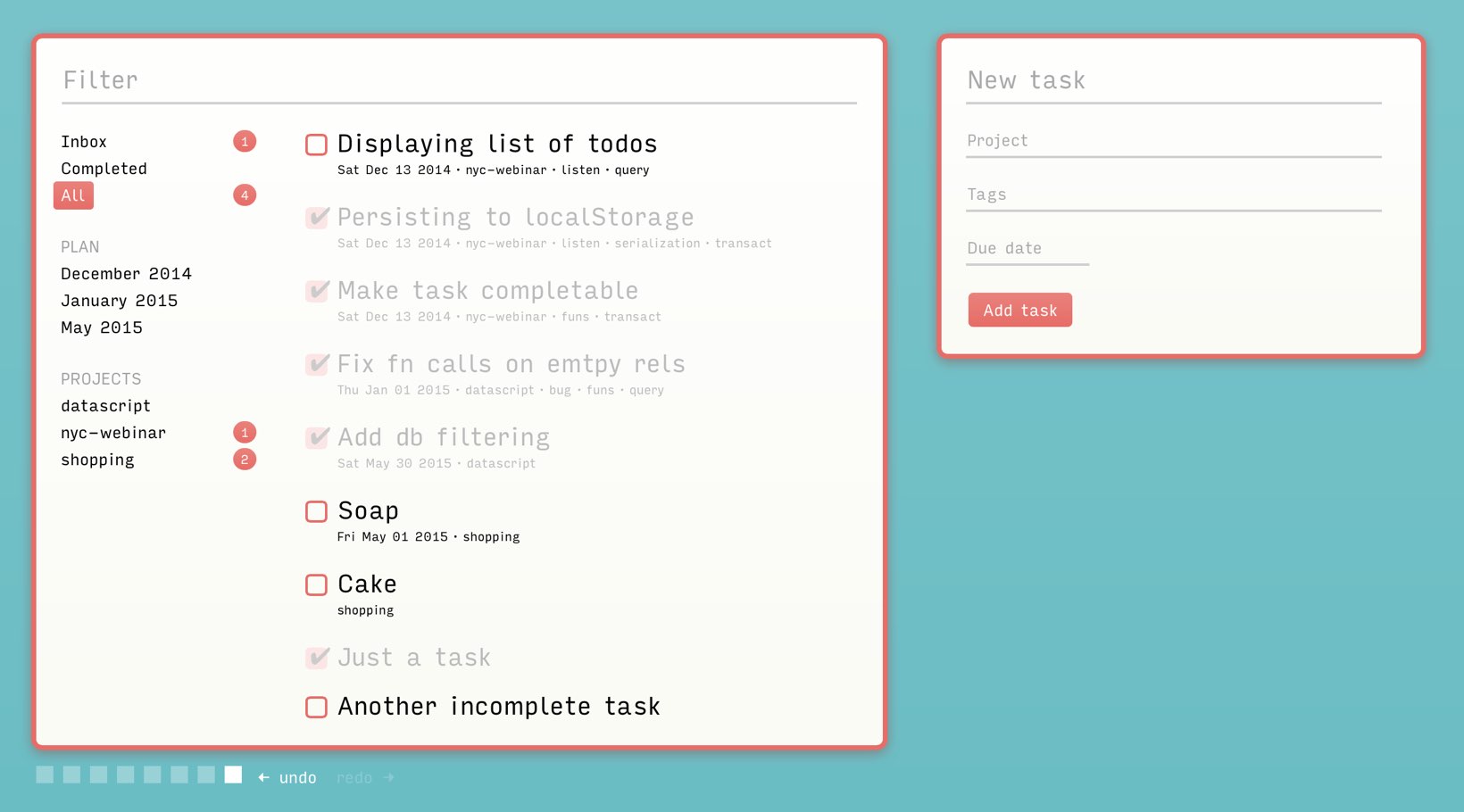Filter by the datascript project
Screen dimensions: 1464x812
pyautogui.click(x=105, y=406)
